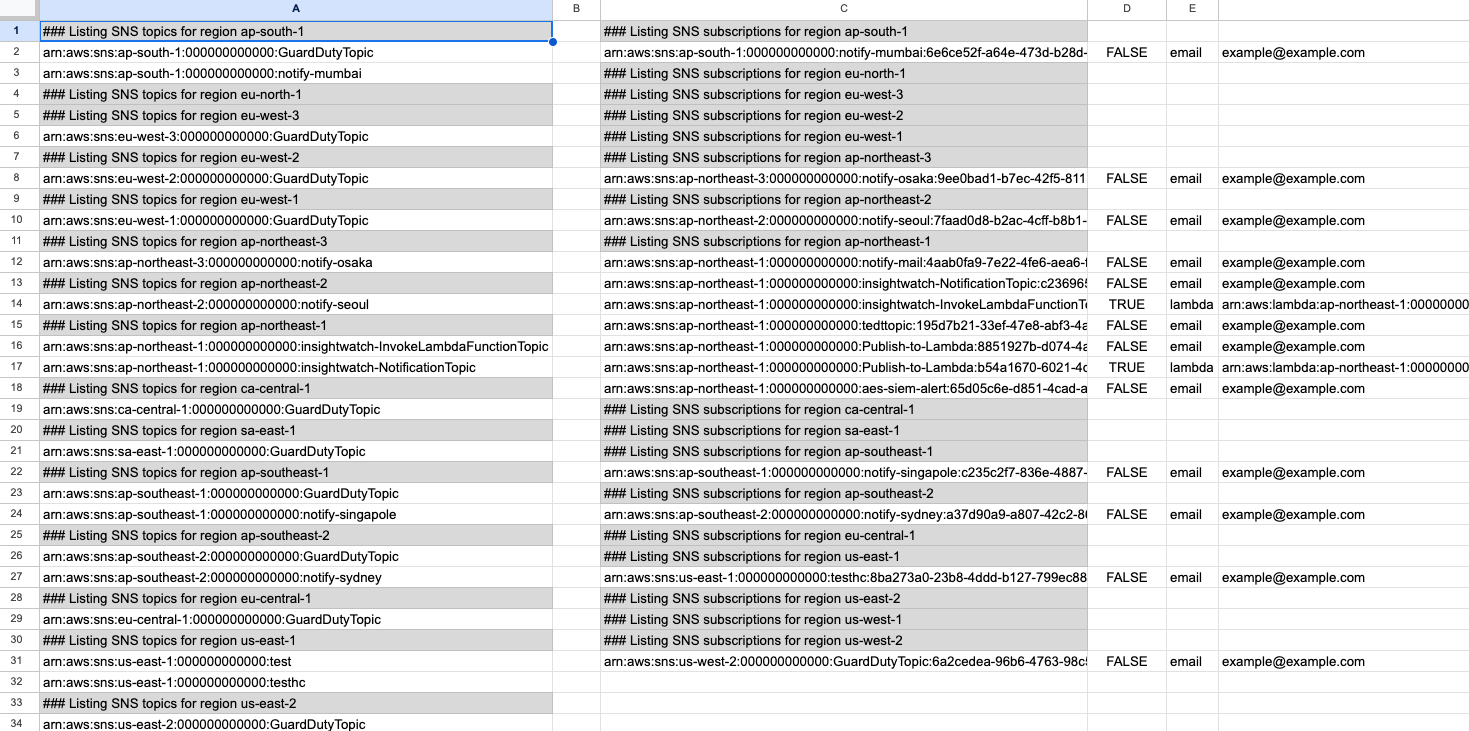1469x731 pixels.
Task: Click the narrow column B header
Action: [576, 9]
